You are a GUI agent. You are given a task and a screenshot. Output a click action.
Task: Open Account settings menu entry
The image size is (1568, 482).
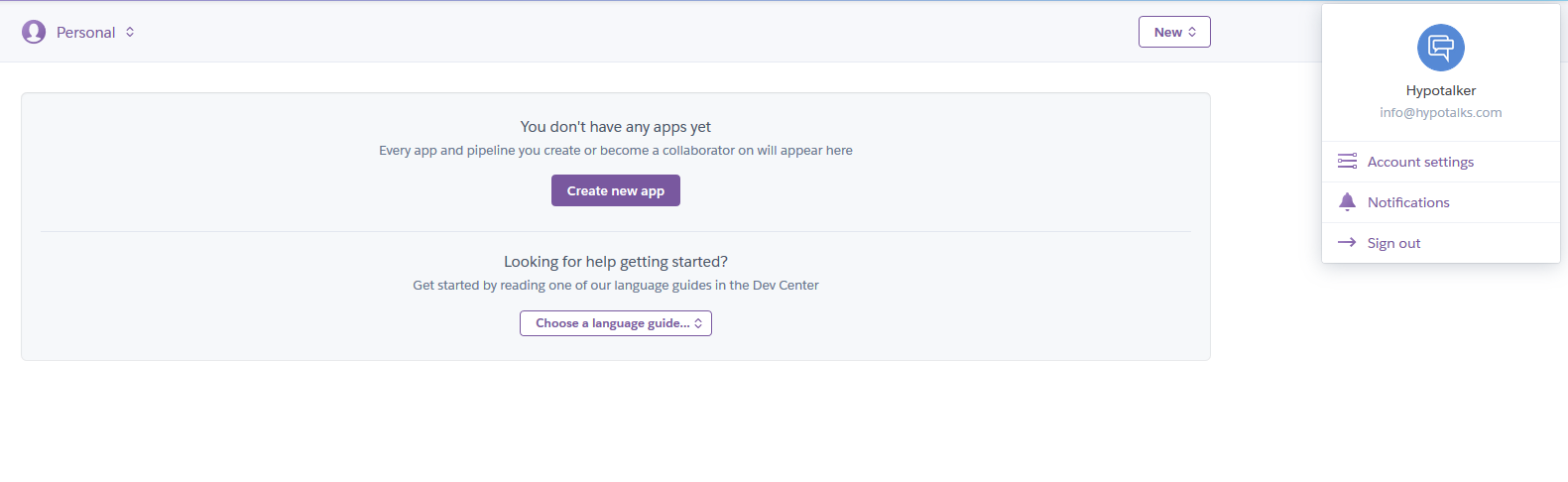pos(1441,162)
